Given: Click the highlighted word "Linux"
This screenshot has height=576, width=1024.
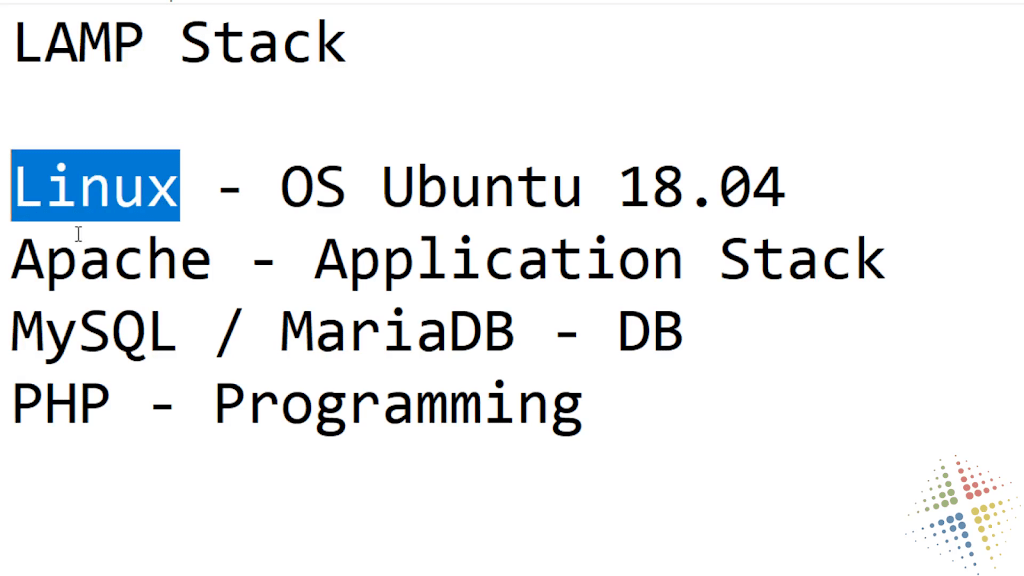Looking at the screenshot, I should tap(95, 186).
